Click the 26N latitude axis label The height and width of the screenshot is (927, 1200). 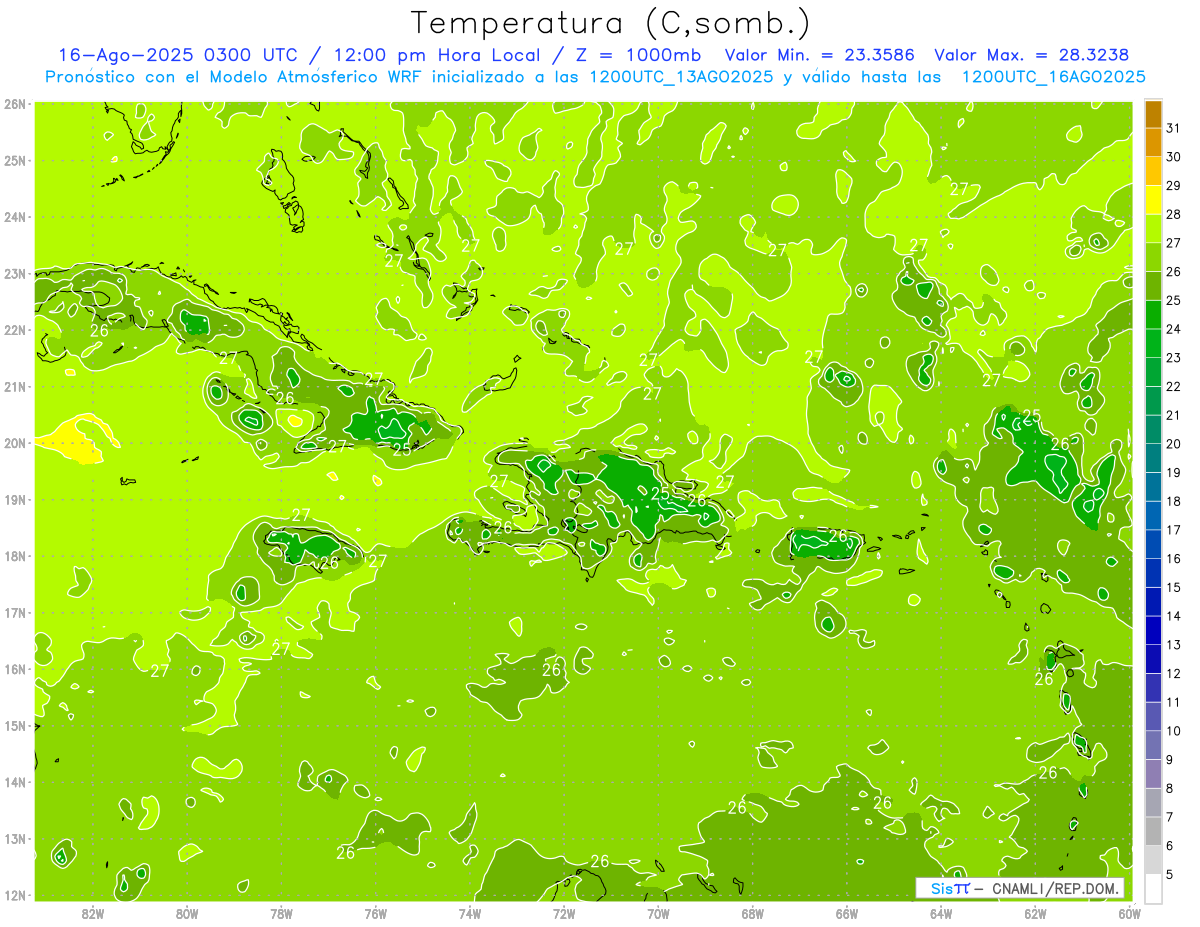pyautogui.click(x=15, y=104)
